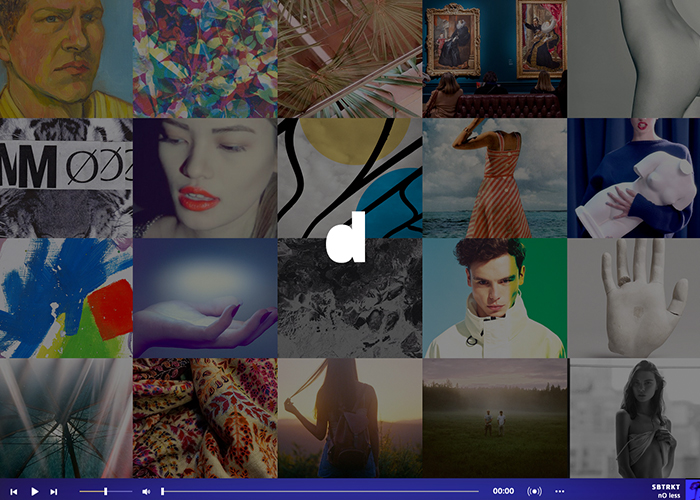Image resolution: width=700 pixels, height=500 pixels.
Task: Click the white 'd' logo in center
Action: [x=346, y=239]
